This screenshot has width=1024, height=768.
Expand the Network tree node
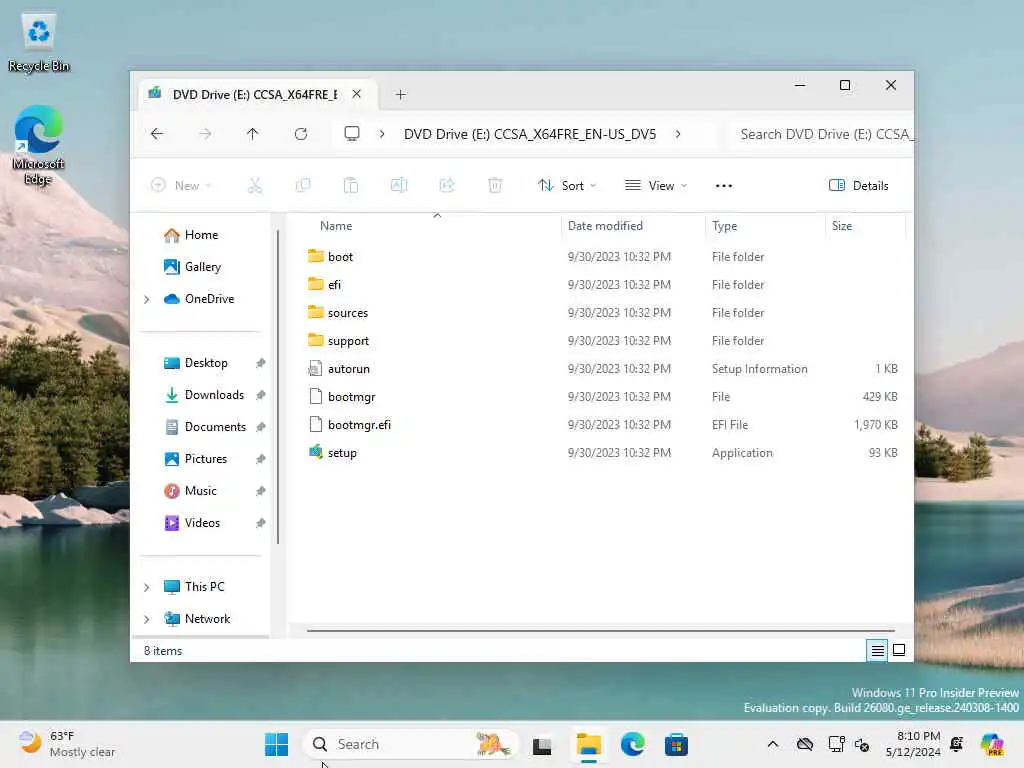point(147,619)
